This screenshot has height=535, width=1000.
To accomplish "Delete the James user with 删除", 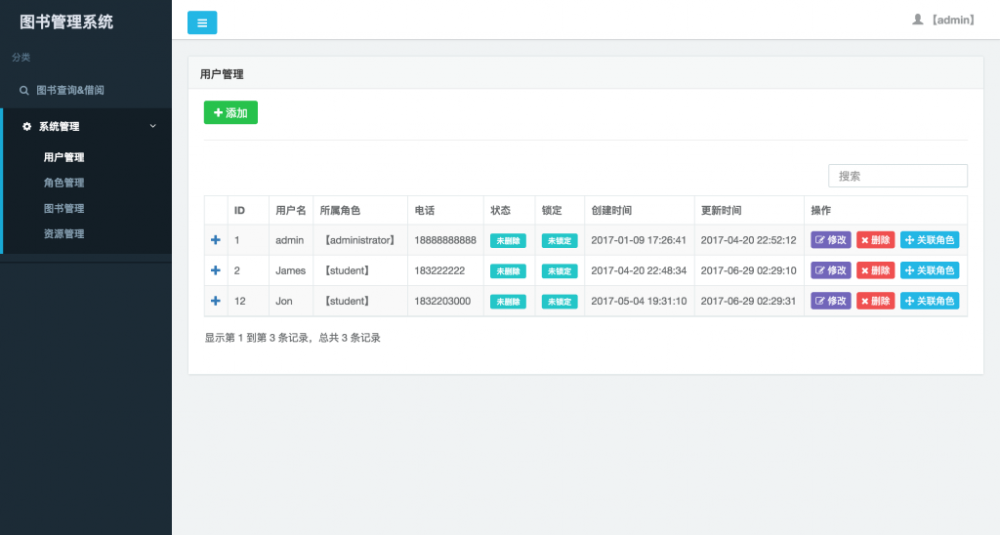I will [875, 270].
